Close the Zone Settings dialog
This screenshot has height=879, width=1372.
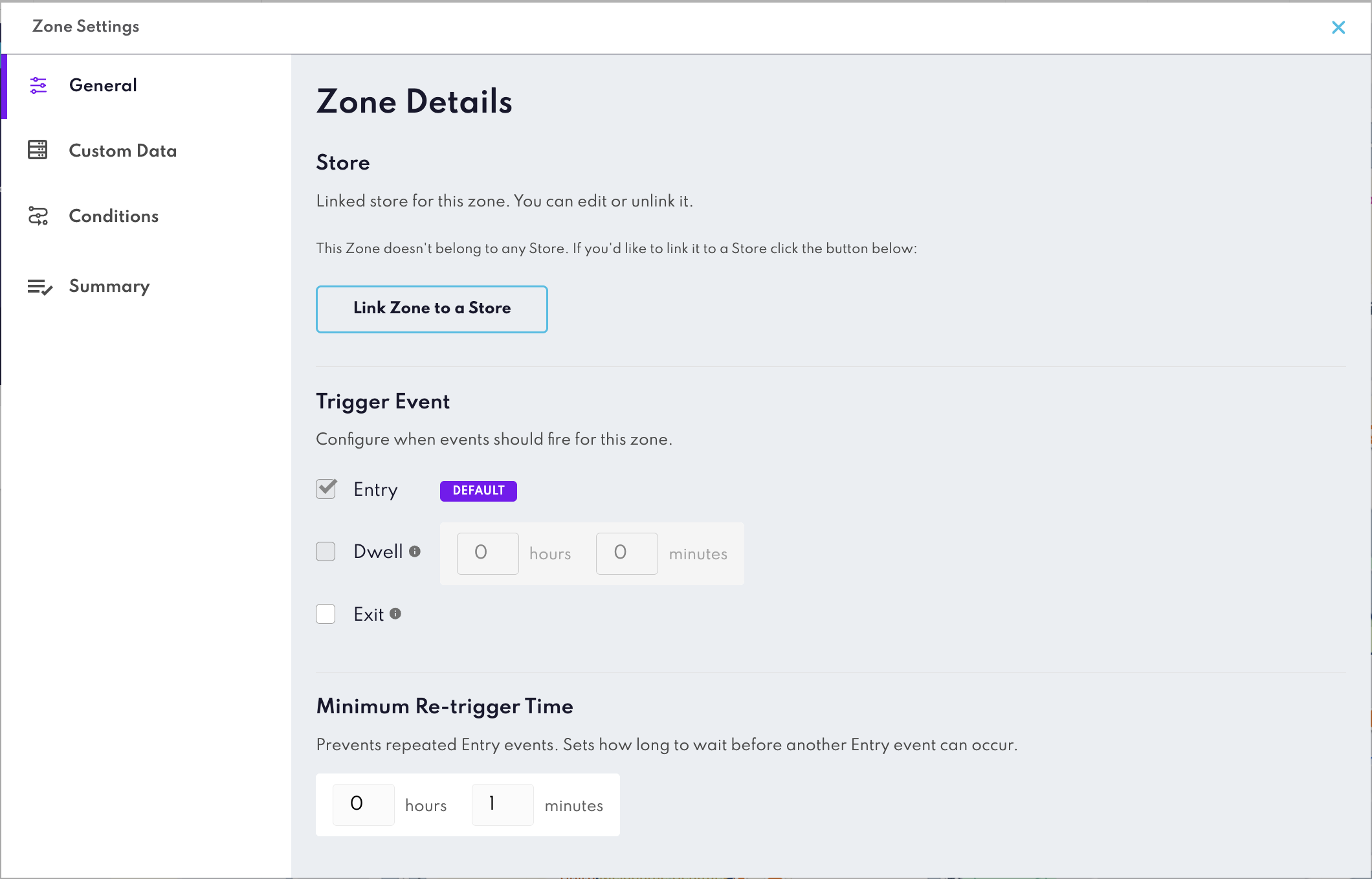coord(1338,27)
